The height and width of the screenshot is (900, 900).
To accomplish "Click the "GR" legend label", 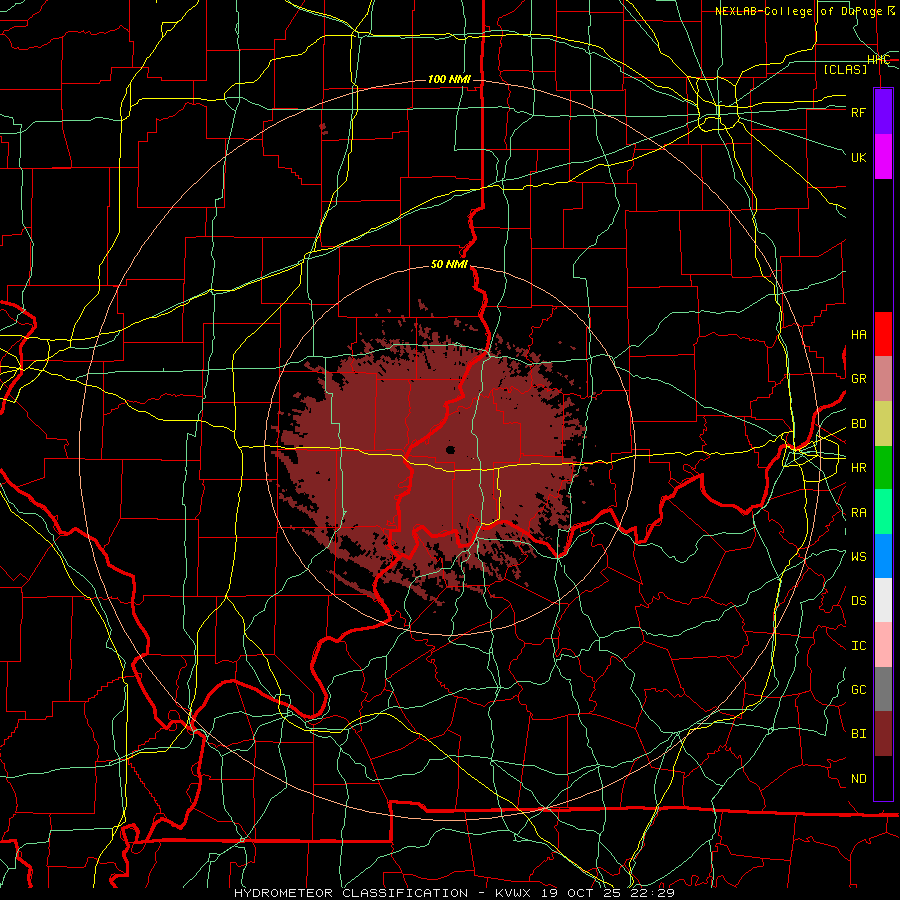I will [x=858, y=379].
